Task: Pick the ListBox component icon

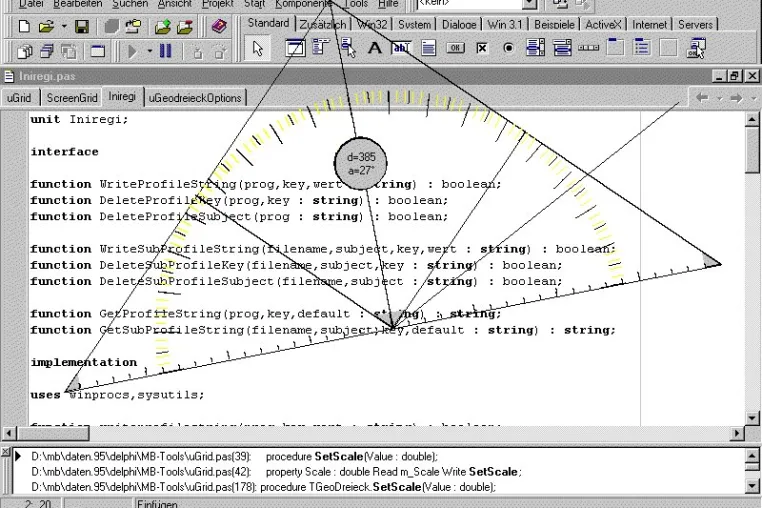Action: (x=535, y=48)
